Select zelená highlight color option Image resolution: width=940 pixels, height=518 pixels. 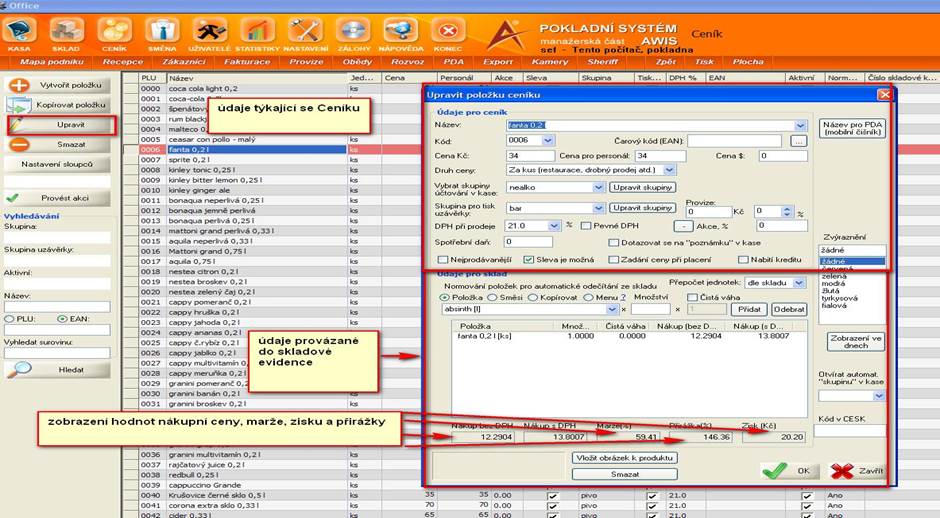pyautogui.click(x=834, y=276)
